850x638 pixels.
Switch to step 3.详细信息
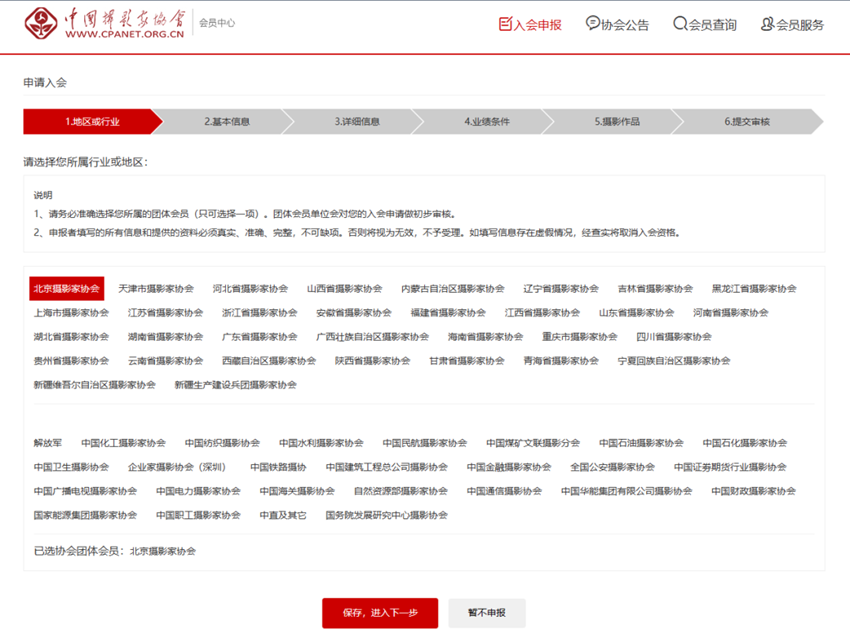(357, 121)
